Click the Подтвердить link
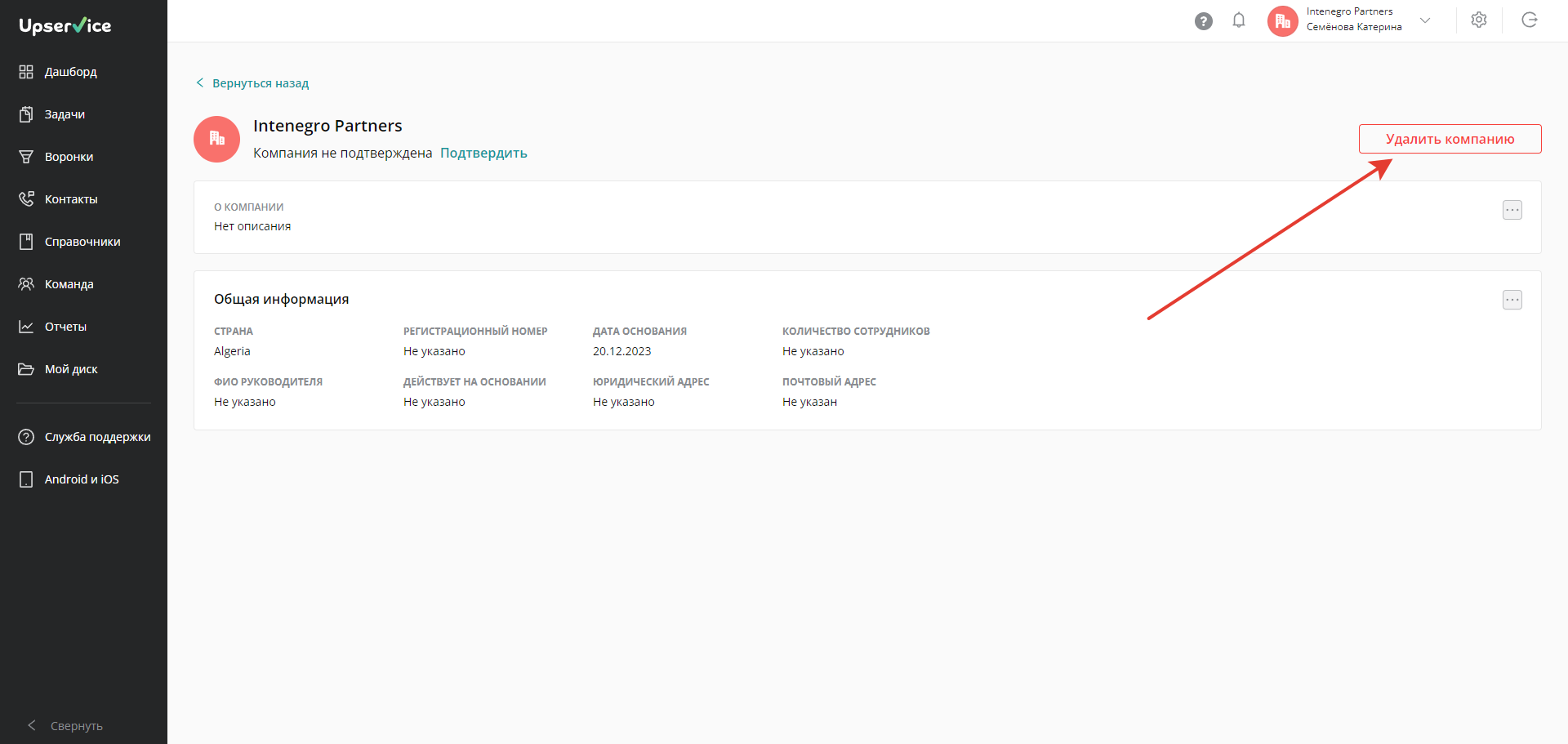The width and height of the screenshot is (1568, 744). [483, 153]
